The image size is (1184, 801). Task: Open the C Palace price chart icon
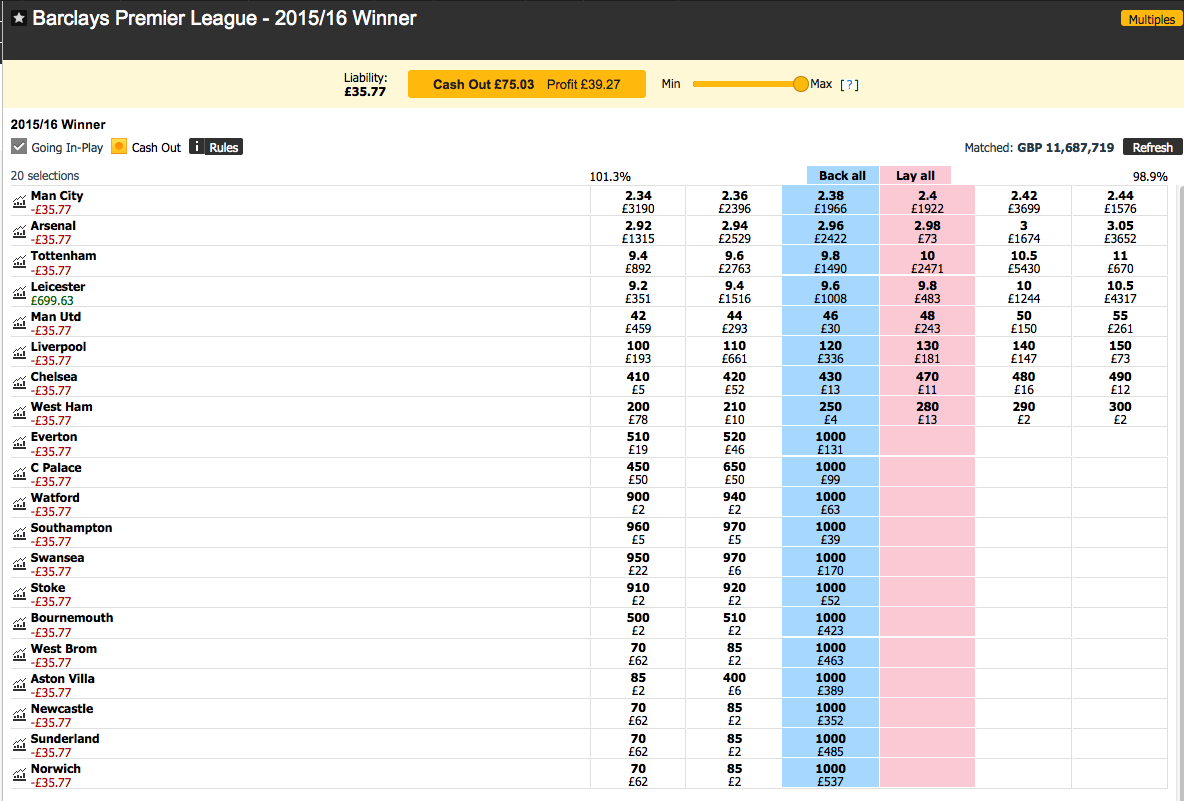pyautogui.click(x=19, y=473)
